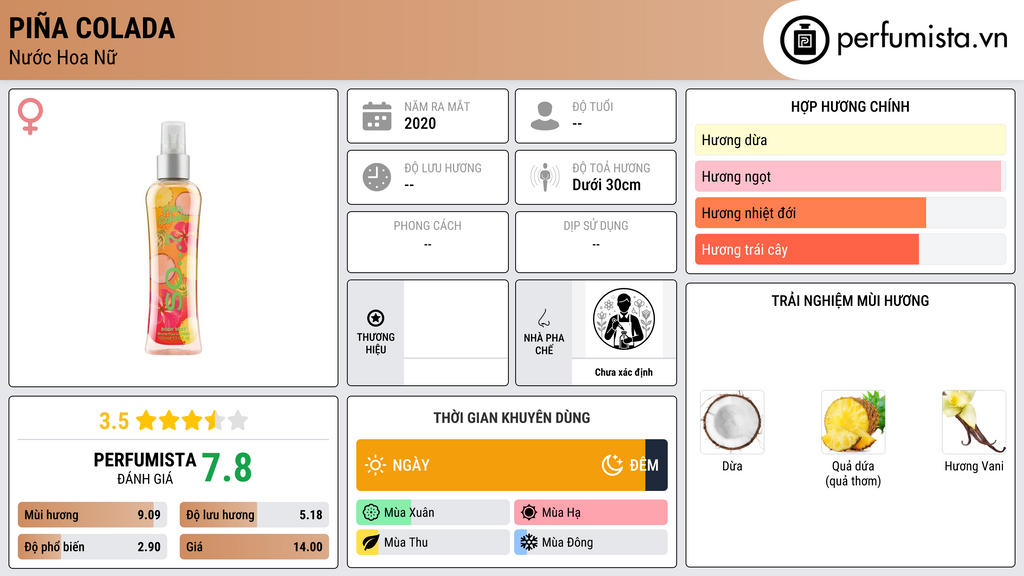Image resolution: width=1024 pixels, height=576 pixels.
Task: Click the snowflake icon for Mùa Đông
Action: coord(529,542)
